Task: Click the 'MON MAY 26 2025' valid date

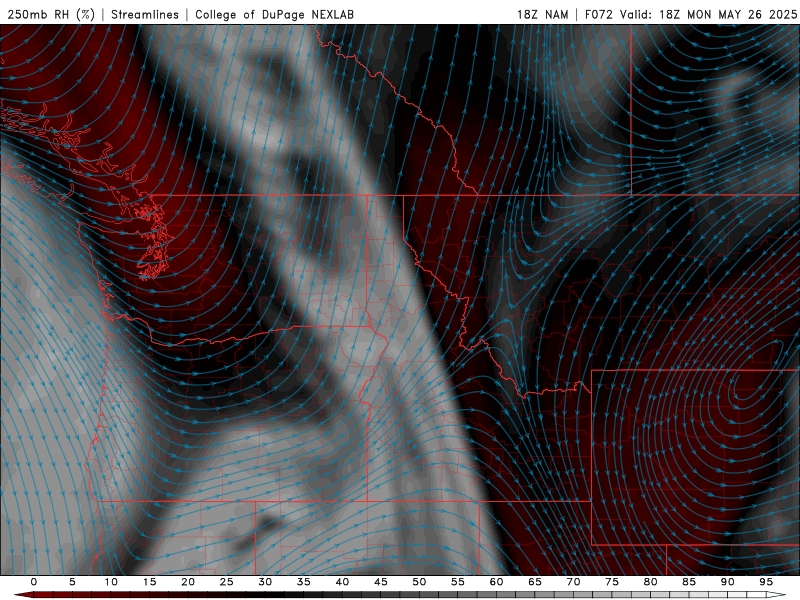Action: pos(742,14)
